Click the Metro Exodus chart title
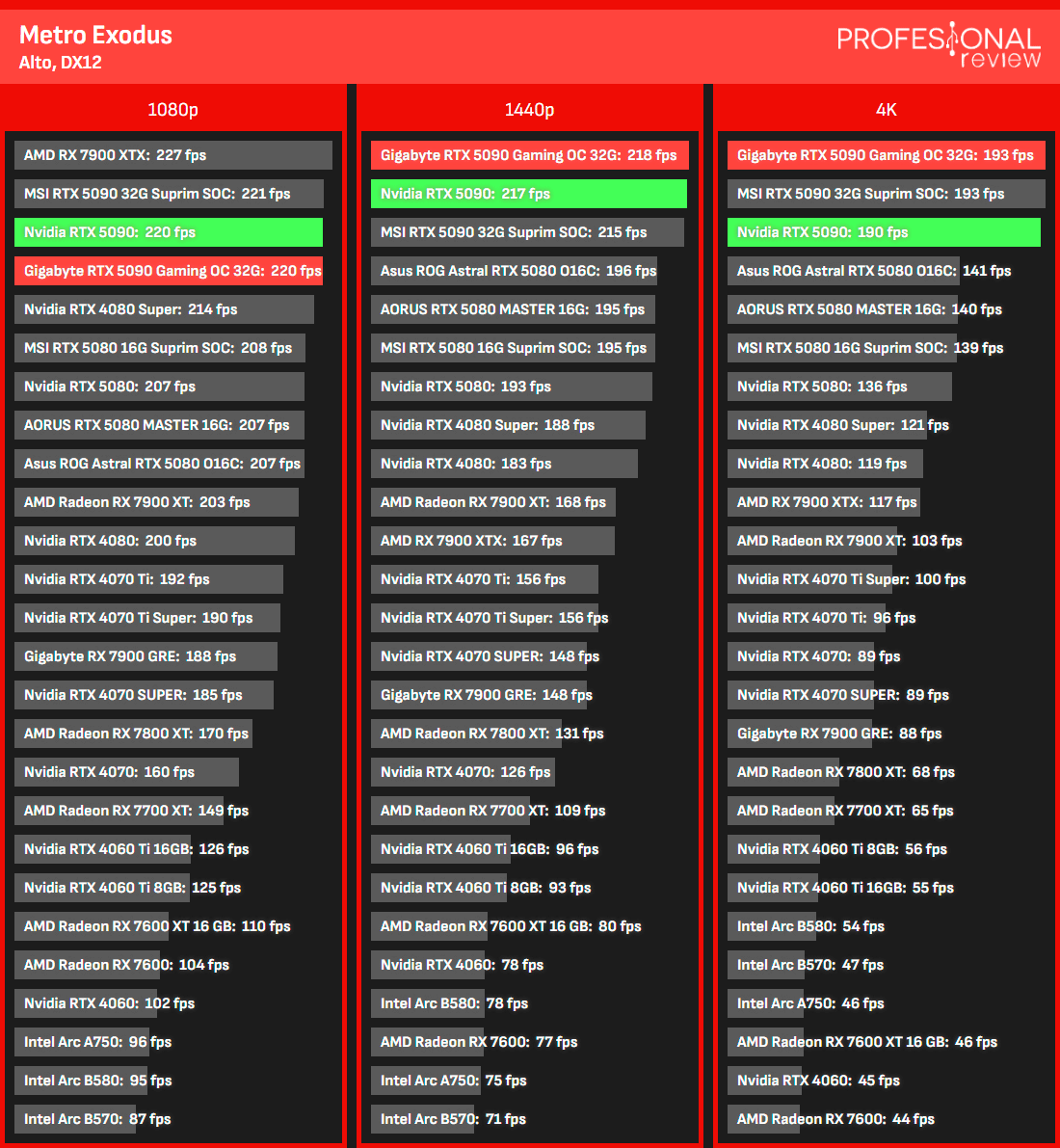The width and height of the screenshot is (1060, 1148). 95,35
